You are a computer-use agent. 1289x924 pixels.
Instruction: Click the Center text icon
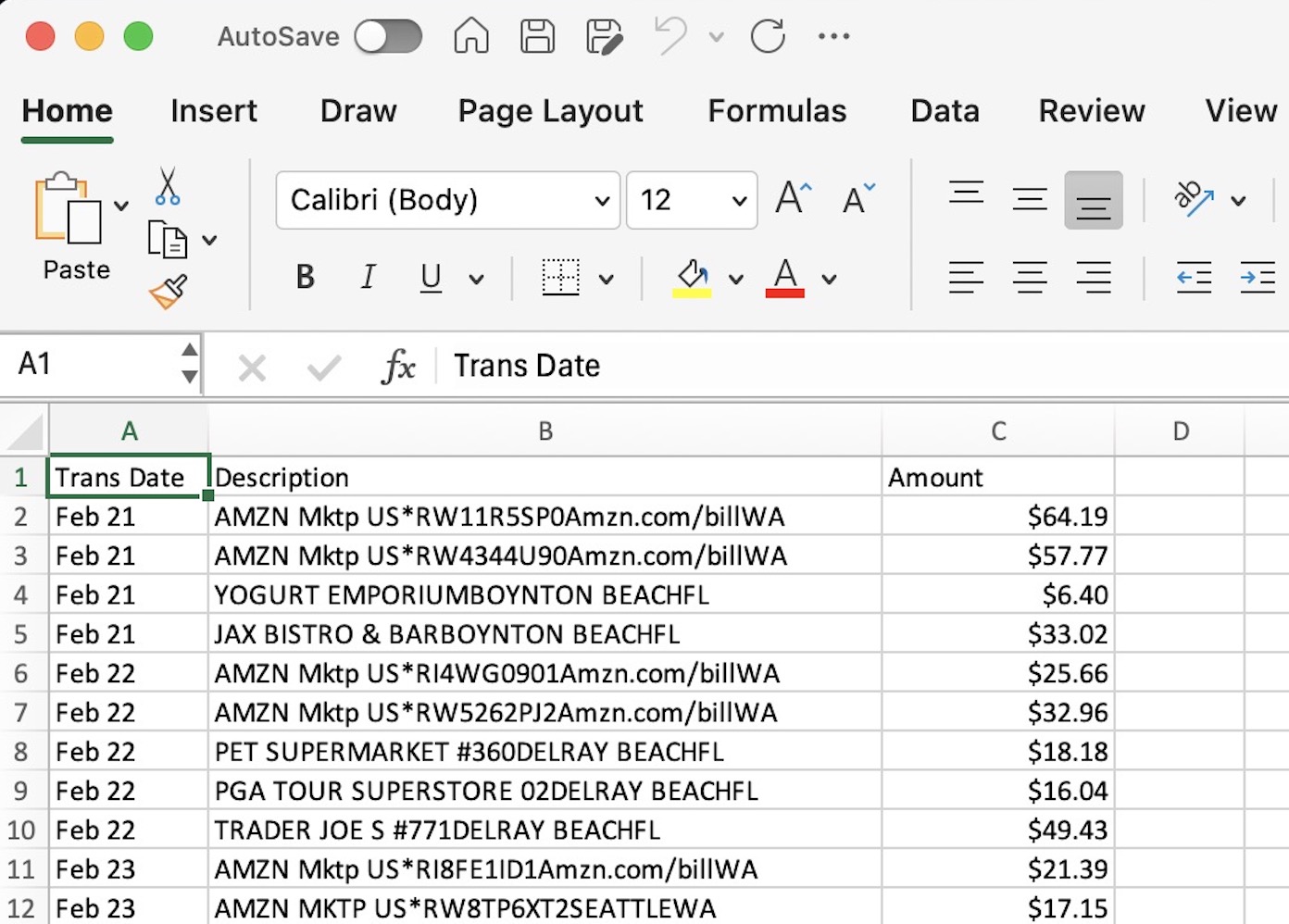click(1030, 278)
